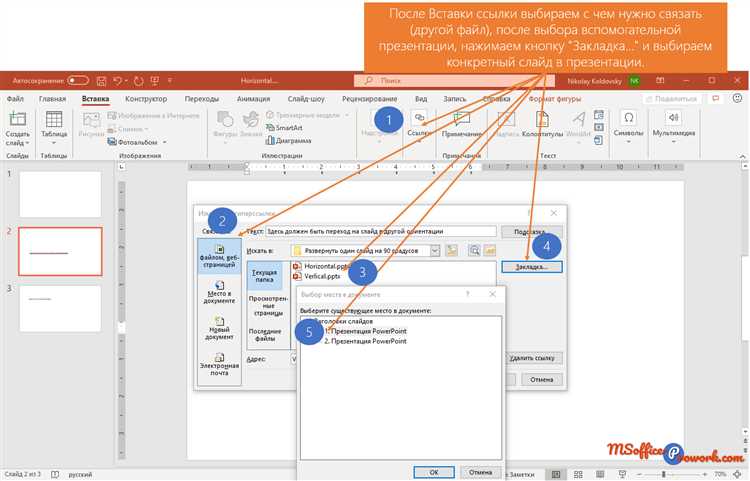
Task: Click the browse the web icon
Action: [x=474, y=251]
